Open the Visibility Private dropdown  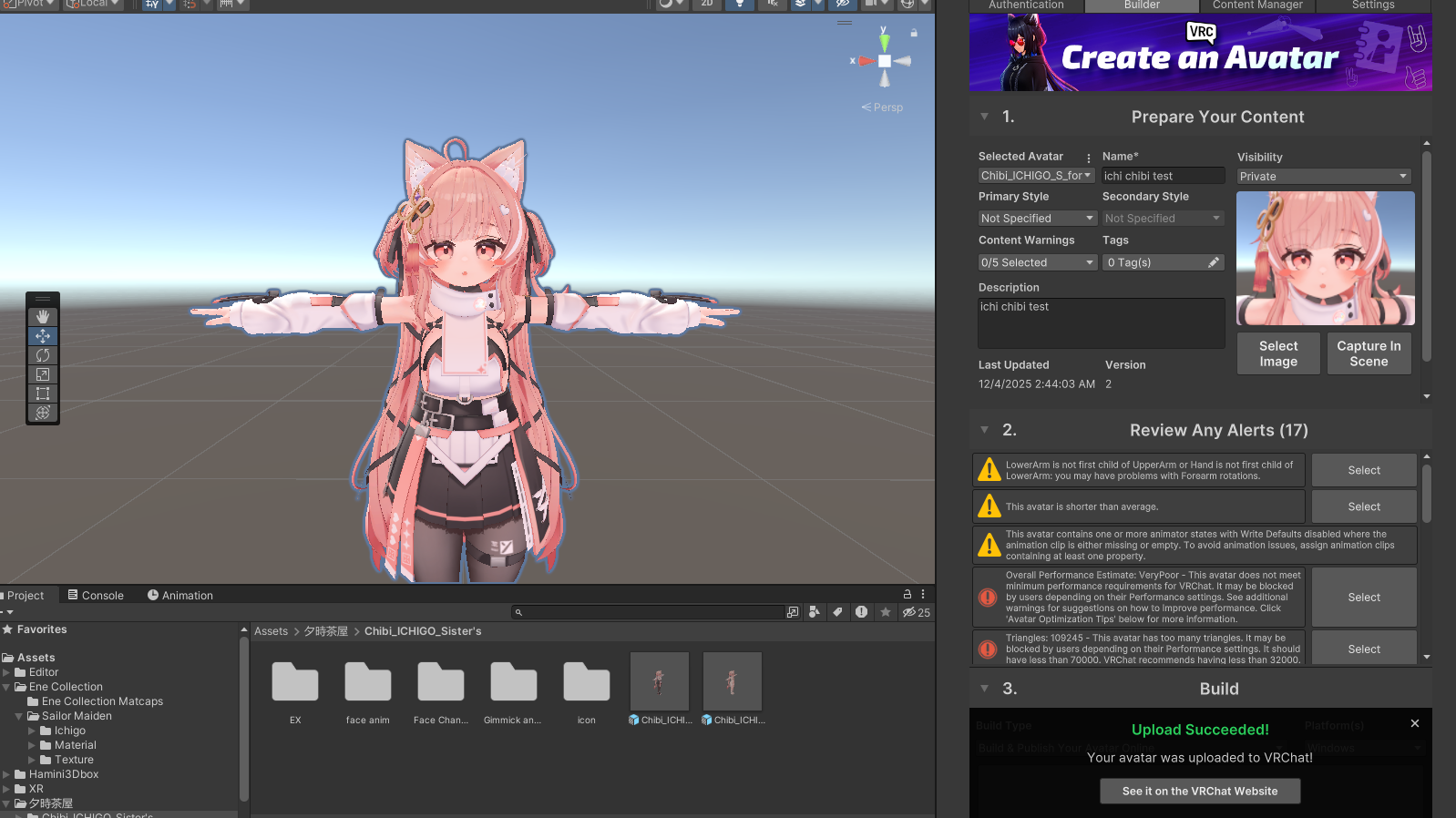coord(1325,176)
